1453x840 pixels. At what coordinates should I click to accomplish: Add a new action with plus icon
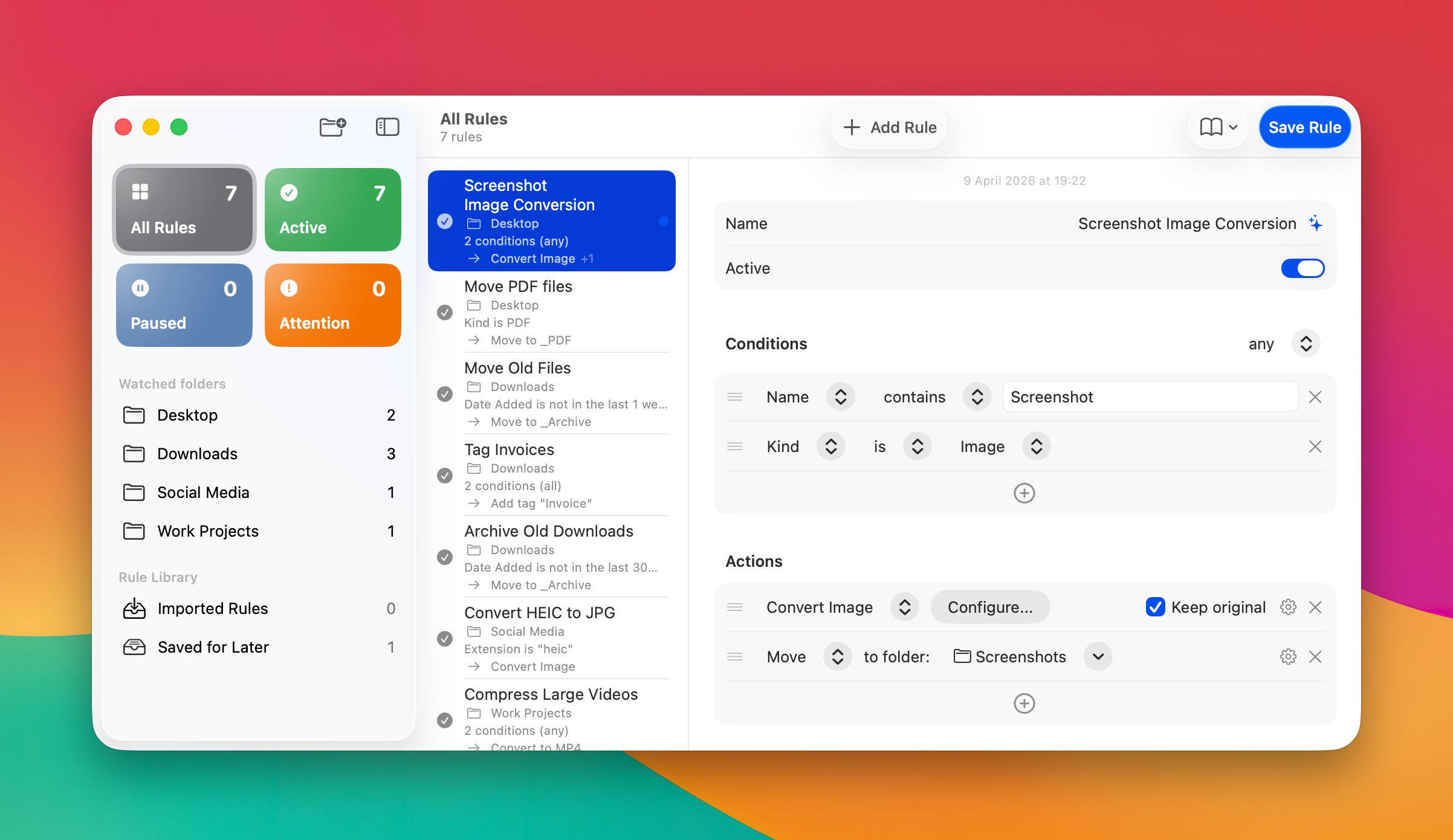(1024, 703)
